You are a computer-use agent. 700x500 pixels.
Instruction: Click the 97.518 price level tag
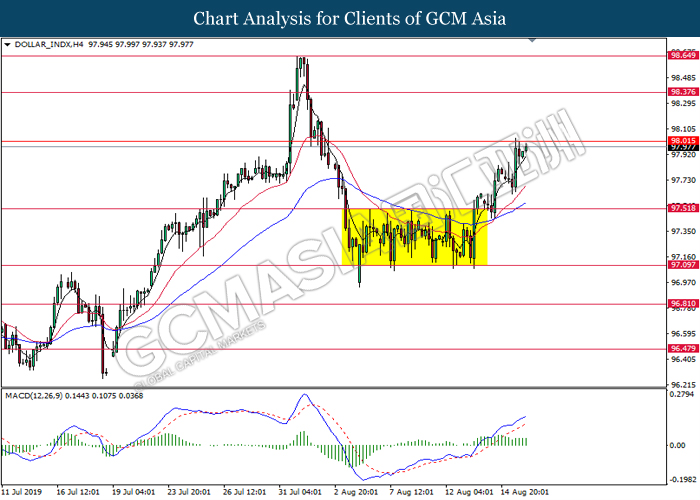click(x=683, y=208)
